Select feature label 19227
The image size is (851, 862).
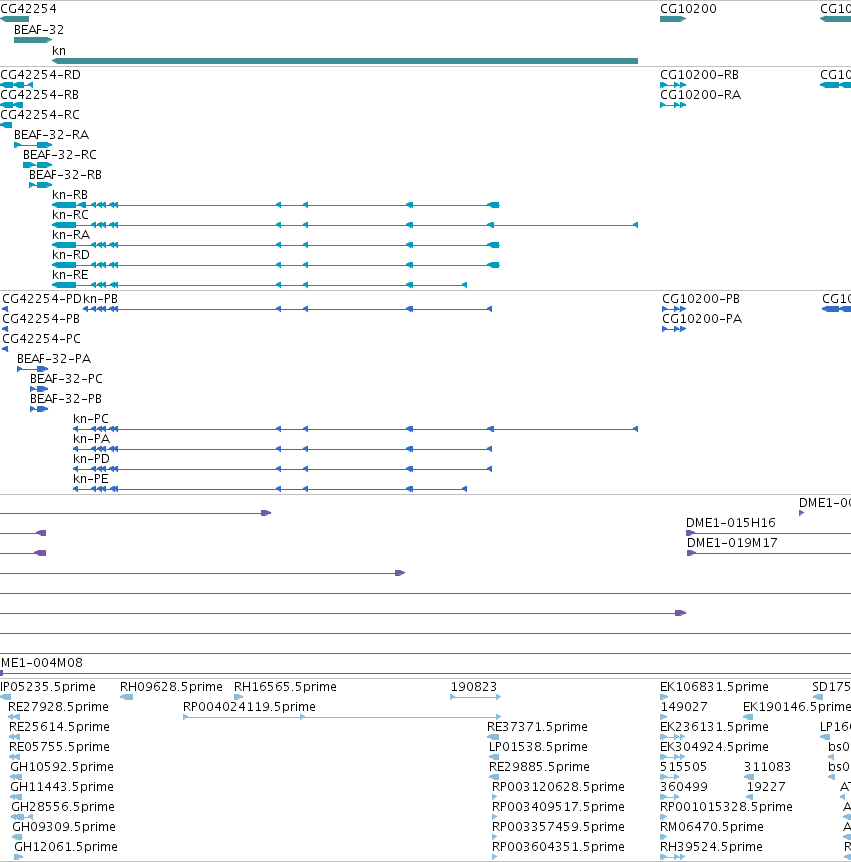coord(766,787)
